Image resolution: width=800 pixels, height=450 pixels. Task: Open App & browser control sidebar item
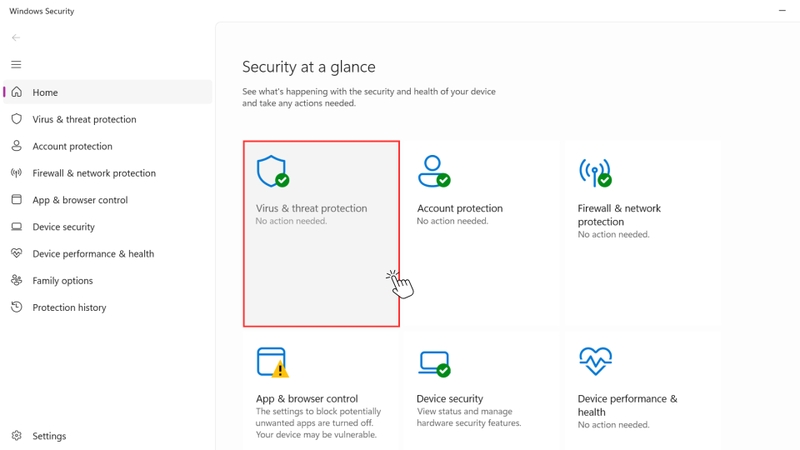click(x=108, y=199)
